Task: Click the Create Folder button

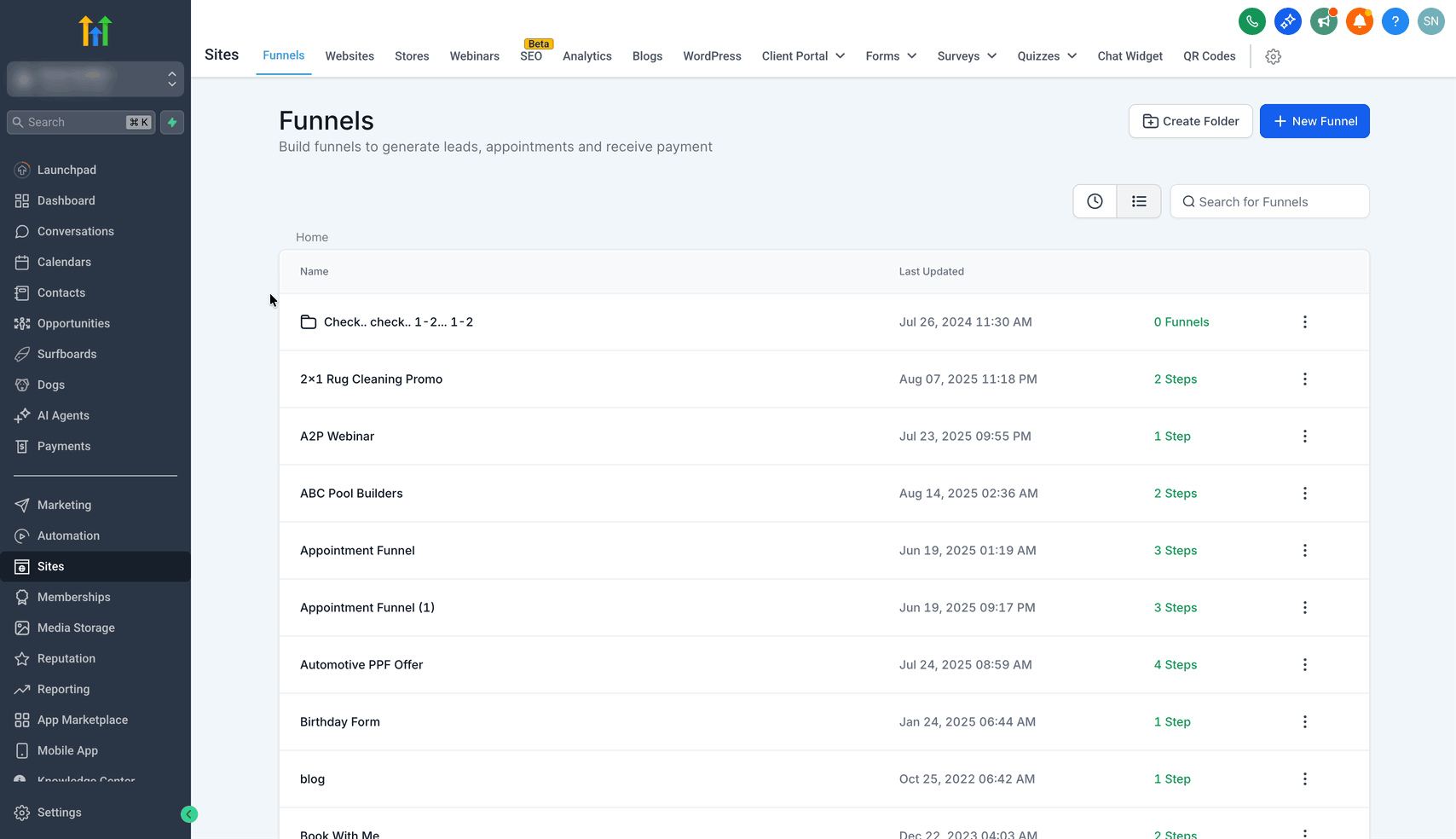Action: 1190,121
